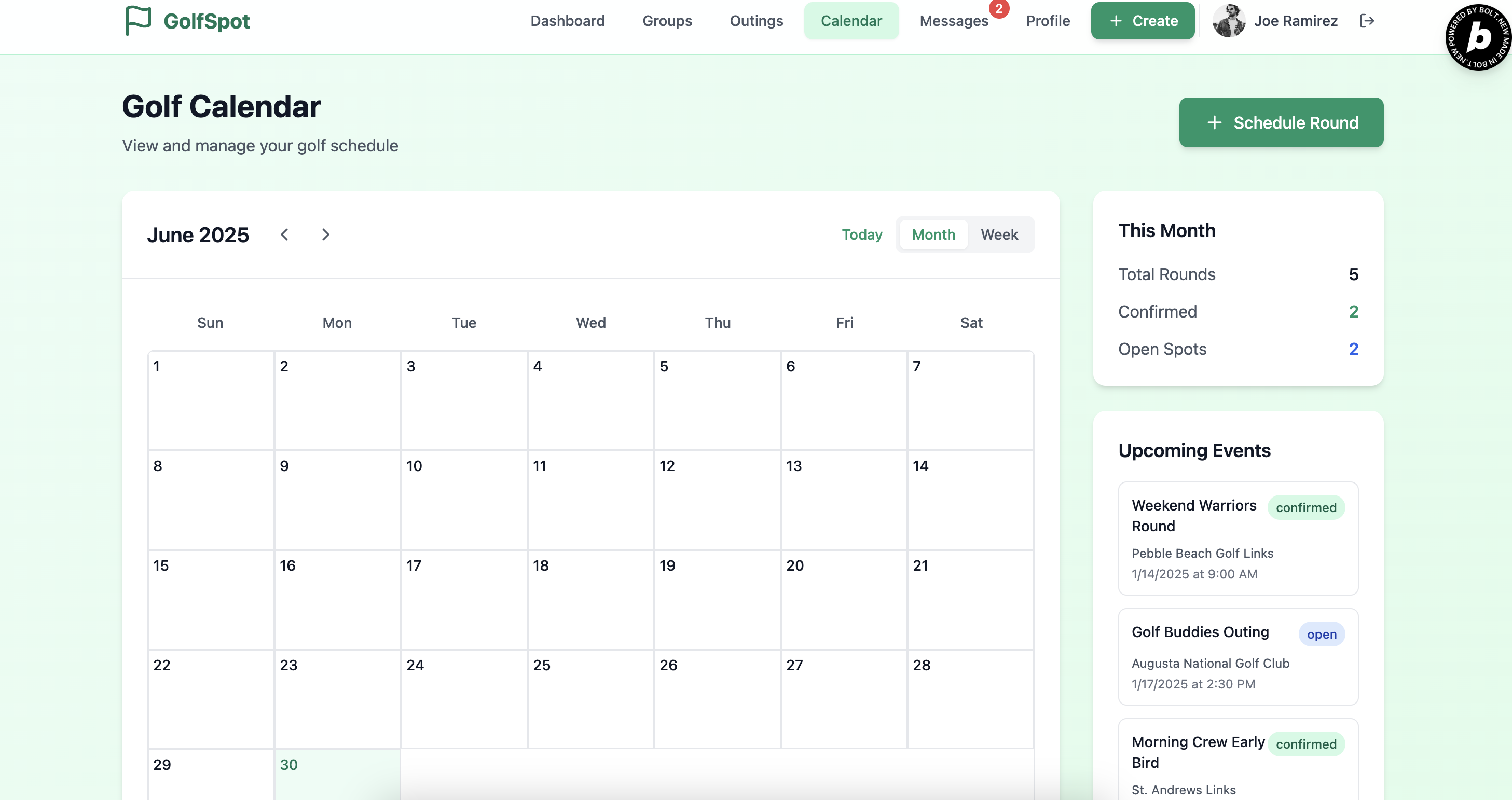1512x800 pixels.
Task: Open the Groups nav tab
Action: pos(667,21)
